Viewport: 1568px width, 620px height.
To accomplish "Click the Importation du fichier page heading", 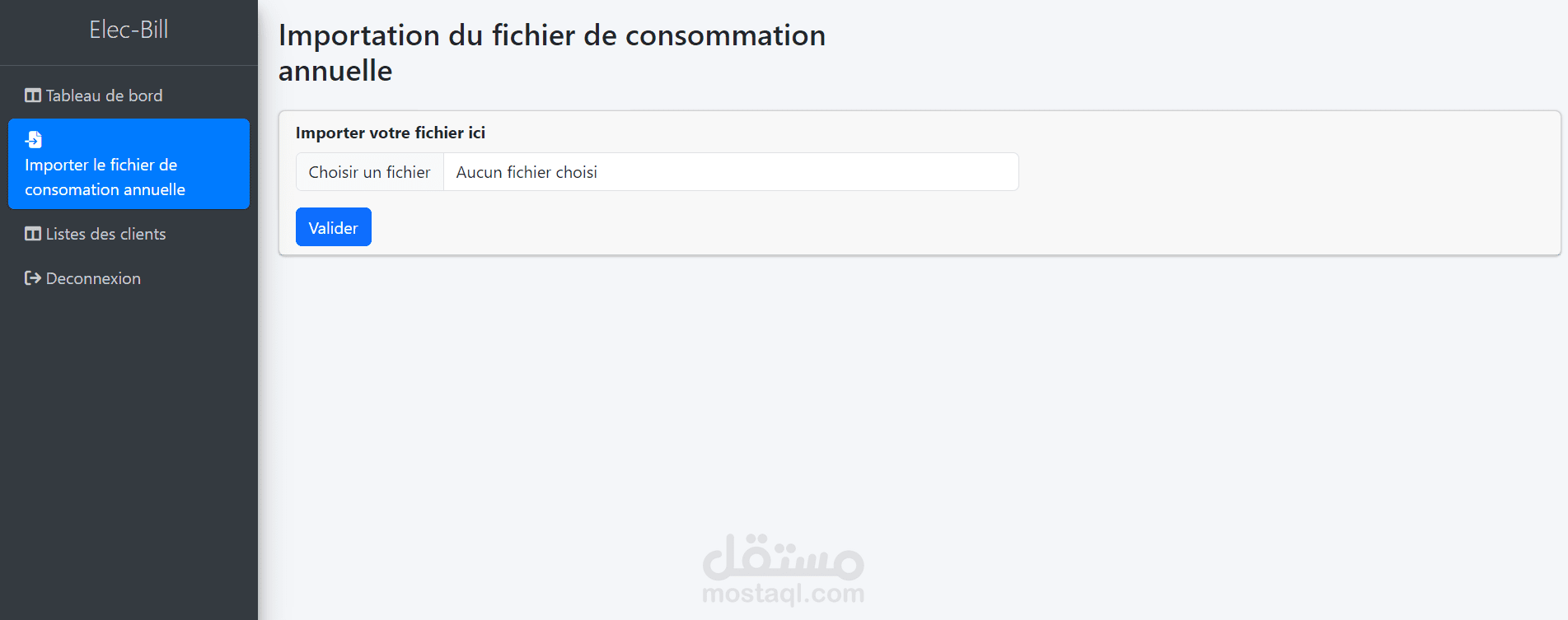I will pyautogui.click(x=551, y=35).
